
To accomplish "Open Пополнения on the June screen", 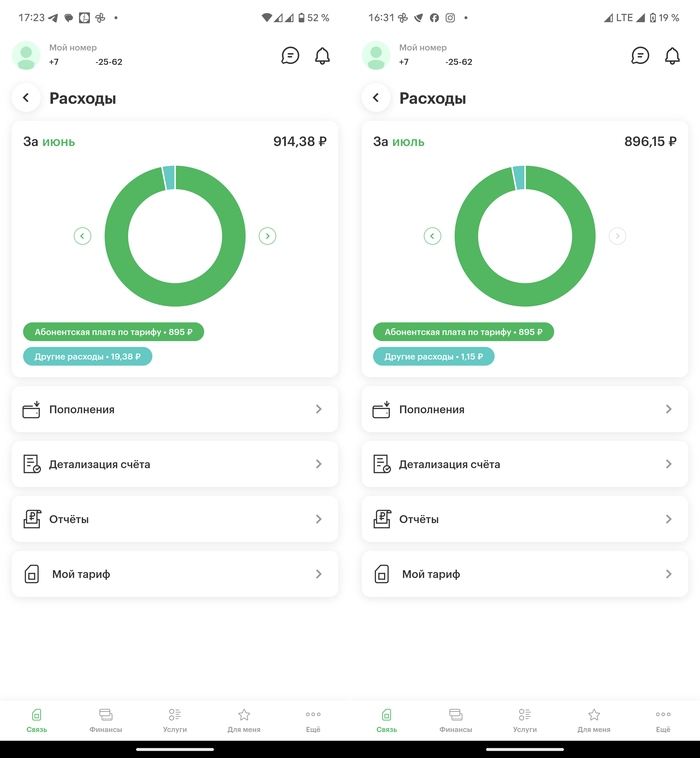I will tap(175, 409).
